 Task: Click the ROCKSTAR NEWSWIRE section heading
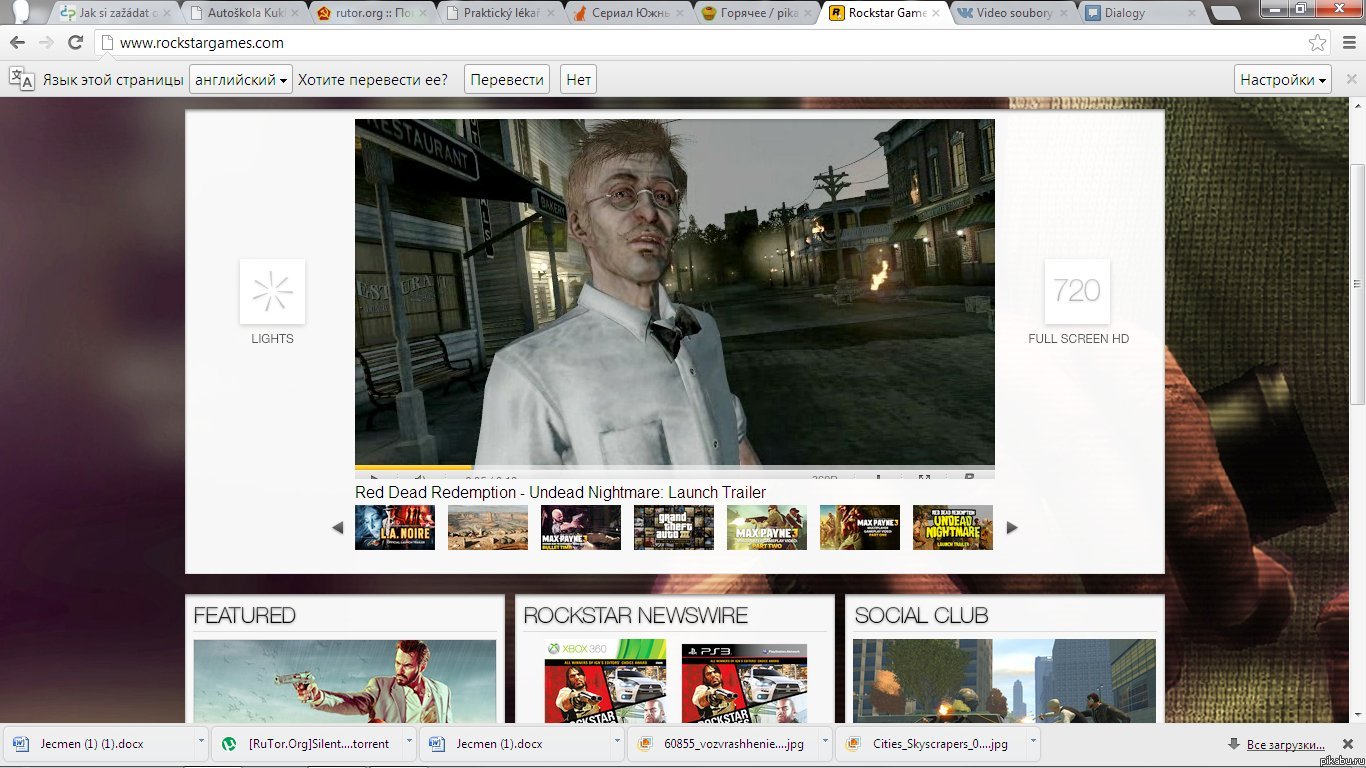click(x=636, y=615)
